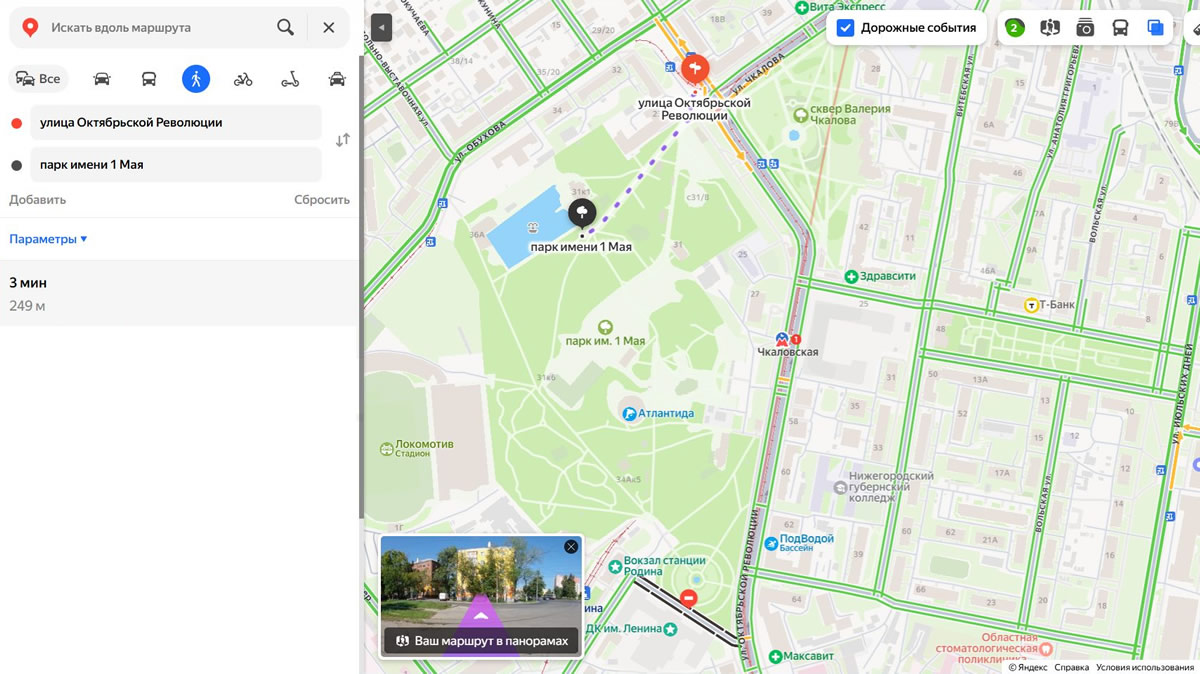Open street panoramas layer in map toolbar
The width and height of the screenshot is (1200, 674).
pos(1049,28)
